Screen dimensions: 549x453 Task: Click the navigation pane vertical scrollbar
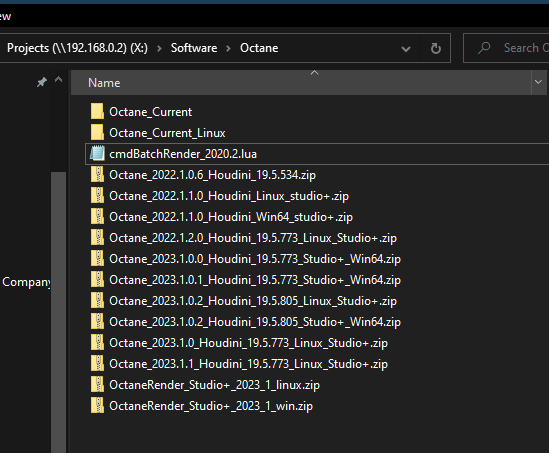click(58, 312)
